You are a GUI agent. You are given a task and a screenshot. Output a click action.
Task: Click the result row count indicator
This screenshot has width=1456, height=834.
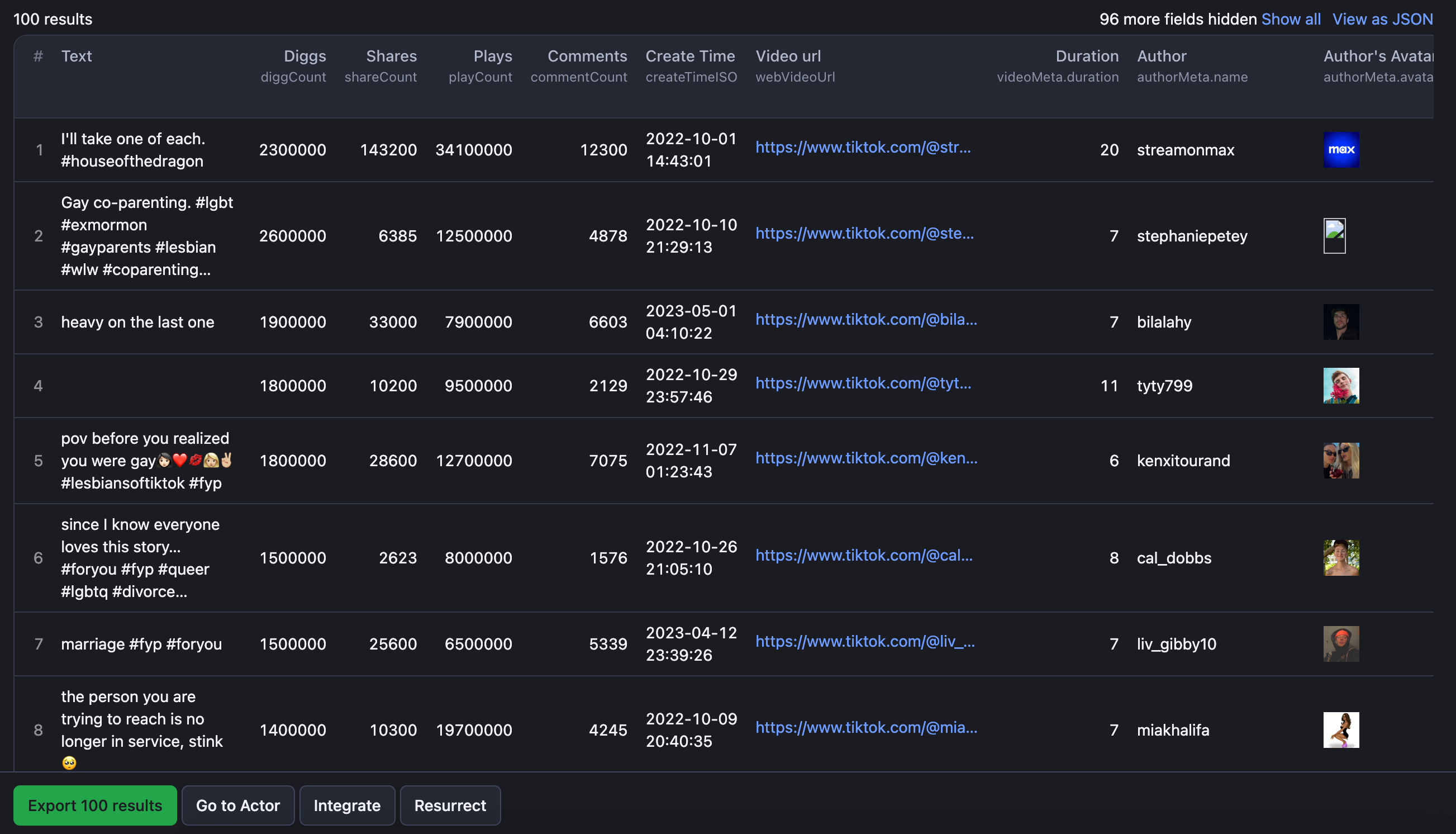[53, 18]
